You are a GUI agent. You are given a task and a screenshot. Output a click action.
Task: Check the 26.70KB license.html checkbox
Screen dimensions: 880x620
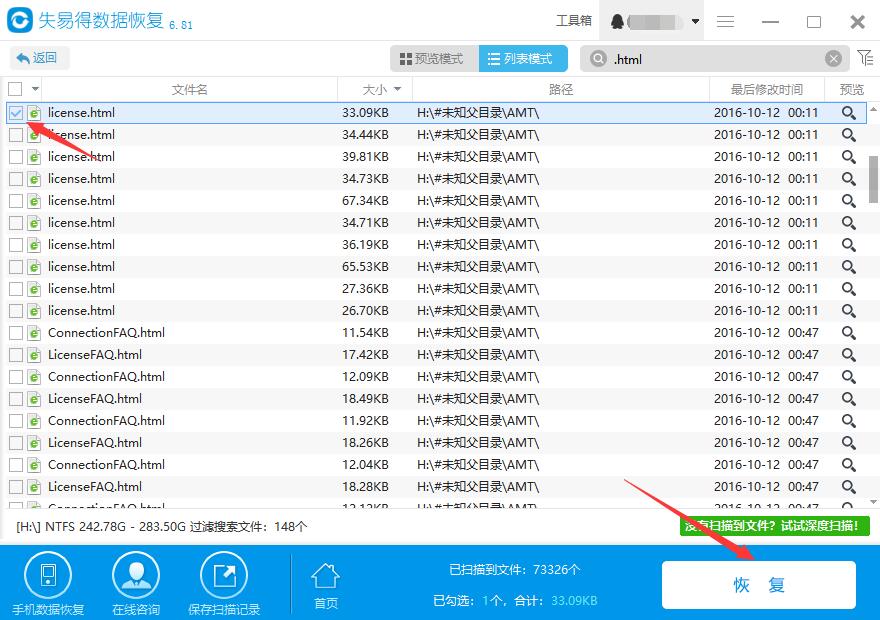[16, 311]
